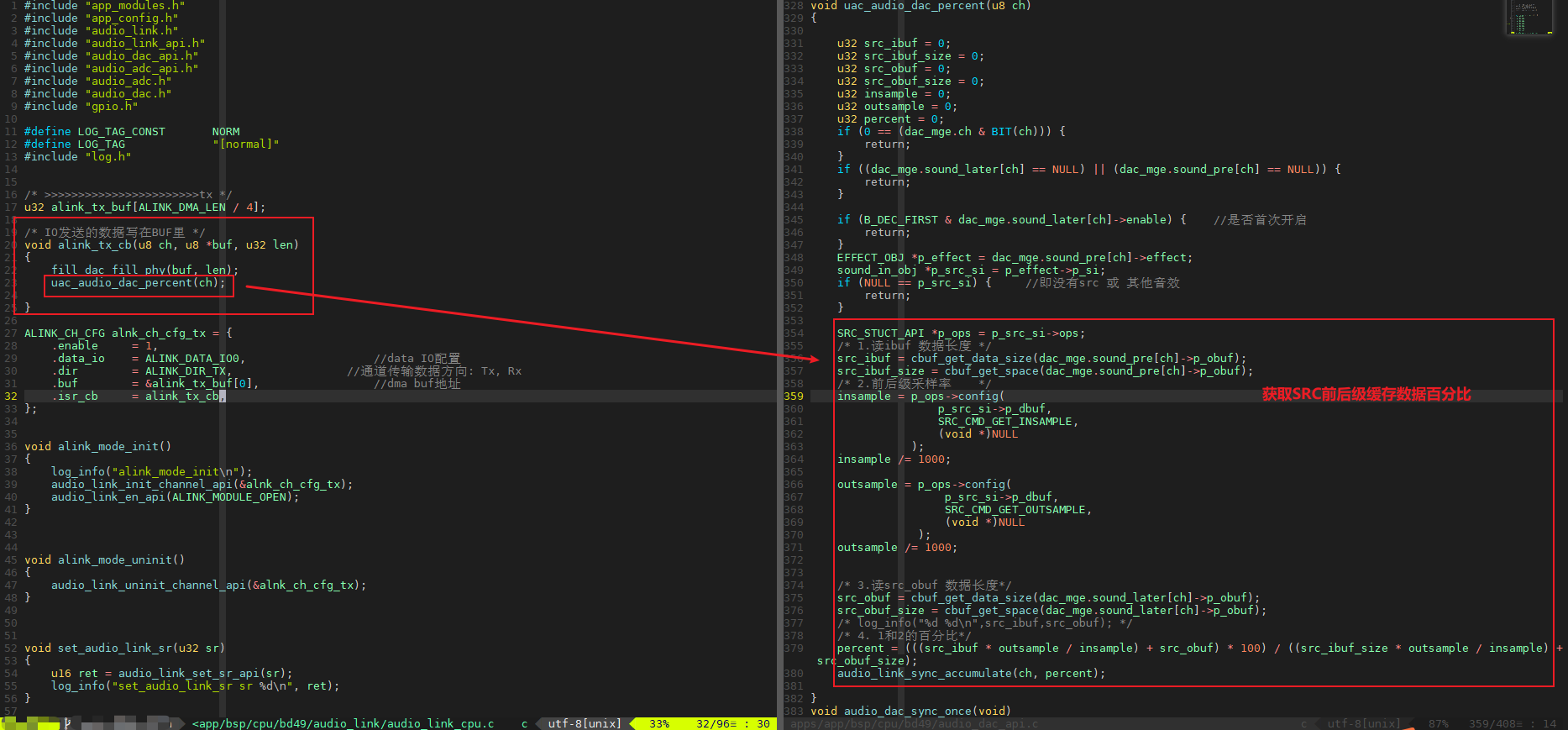Click the 32/96 line indicator in the left status bar

pos(716,723)
